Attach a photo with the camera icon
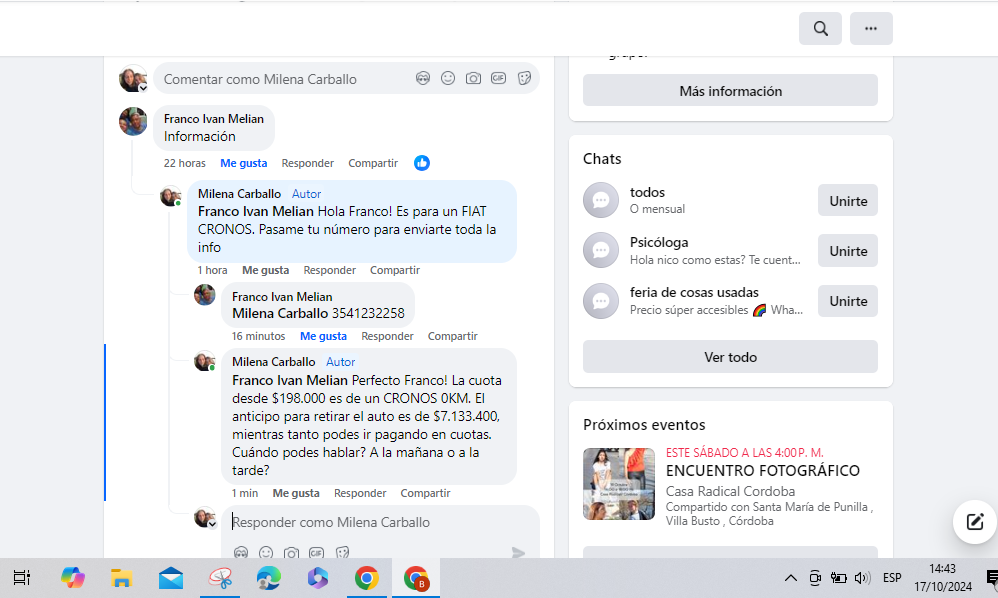 473,79
